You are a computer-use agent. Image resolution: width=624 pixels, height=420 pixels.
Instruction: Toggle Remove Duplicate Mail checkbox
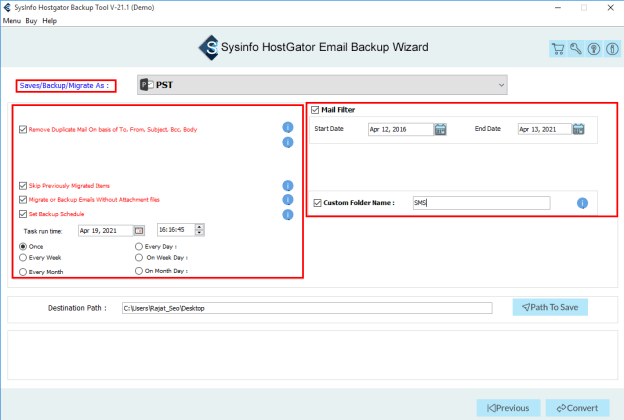click(x=23, y=129)
